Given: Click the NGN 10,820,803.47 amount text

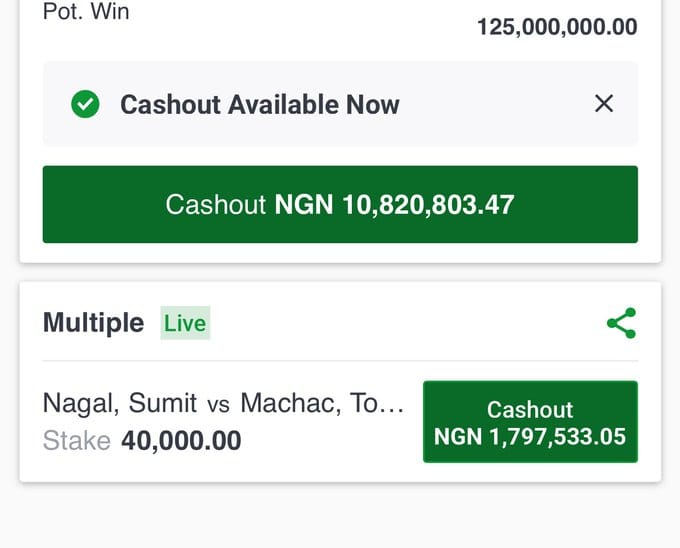Looking at the screenshot, I should [x=394, y=205].
